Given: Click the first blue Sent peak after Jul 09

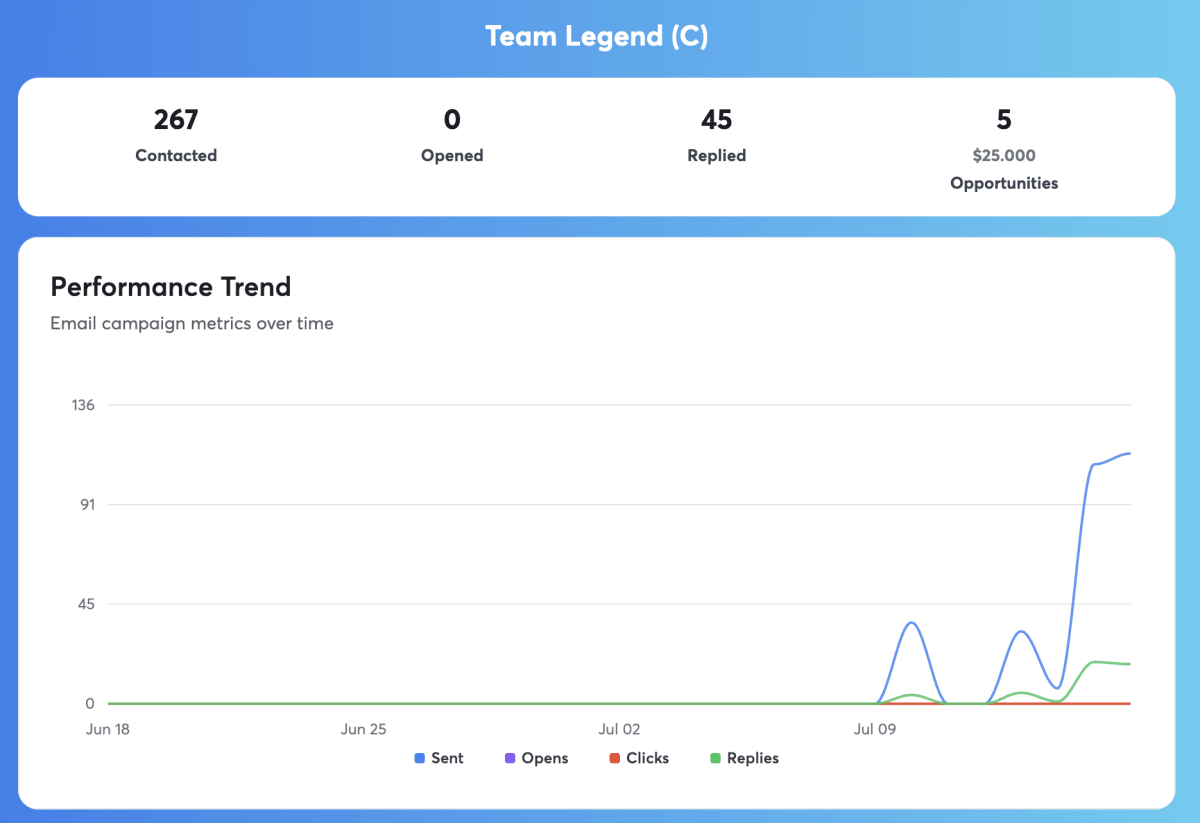Looking at the screenshot, I should (911, 623).
